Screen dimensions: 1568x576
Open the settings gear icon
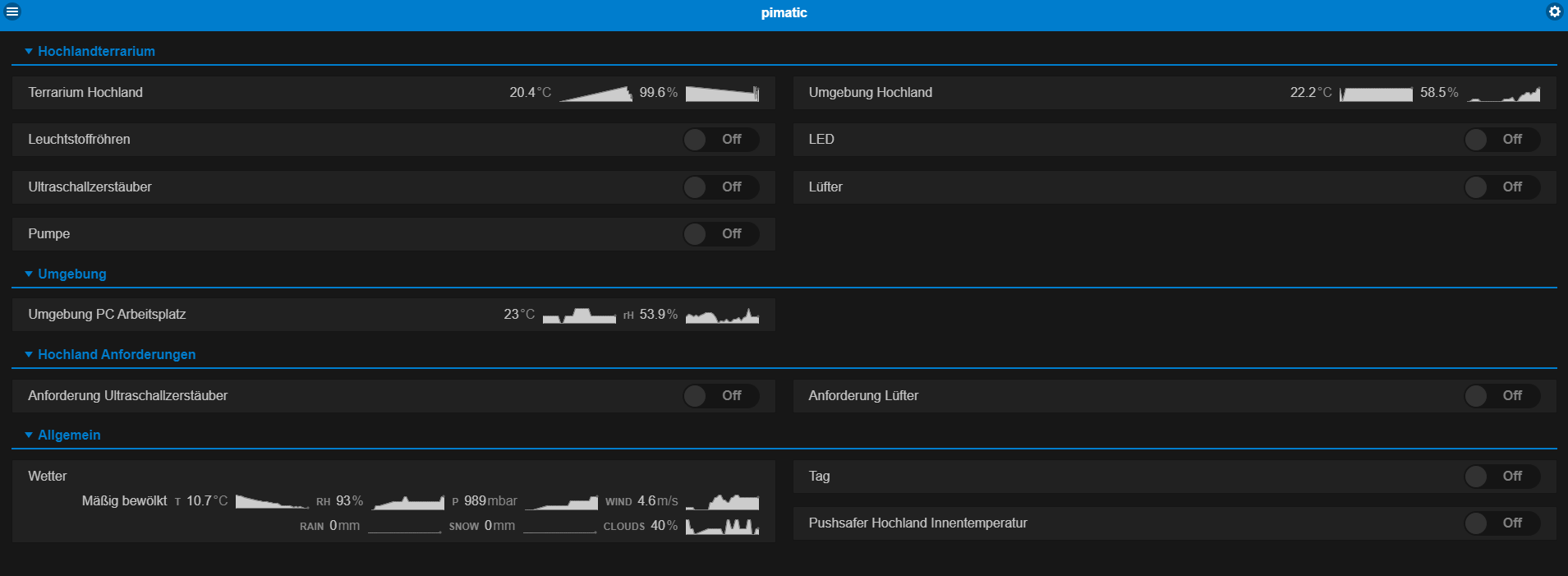[x=1554, y=12]
